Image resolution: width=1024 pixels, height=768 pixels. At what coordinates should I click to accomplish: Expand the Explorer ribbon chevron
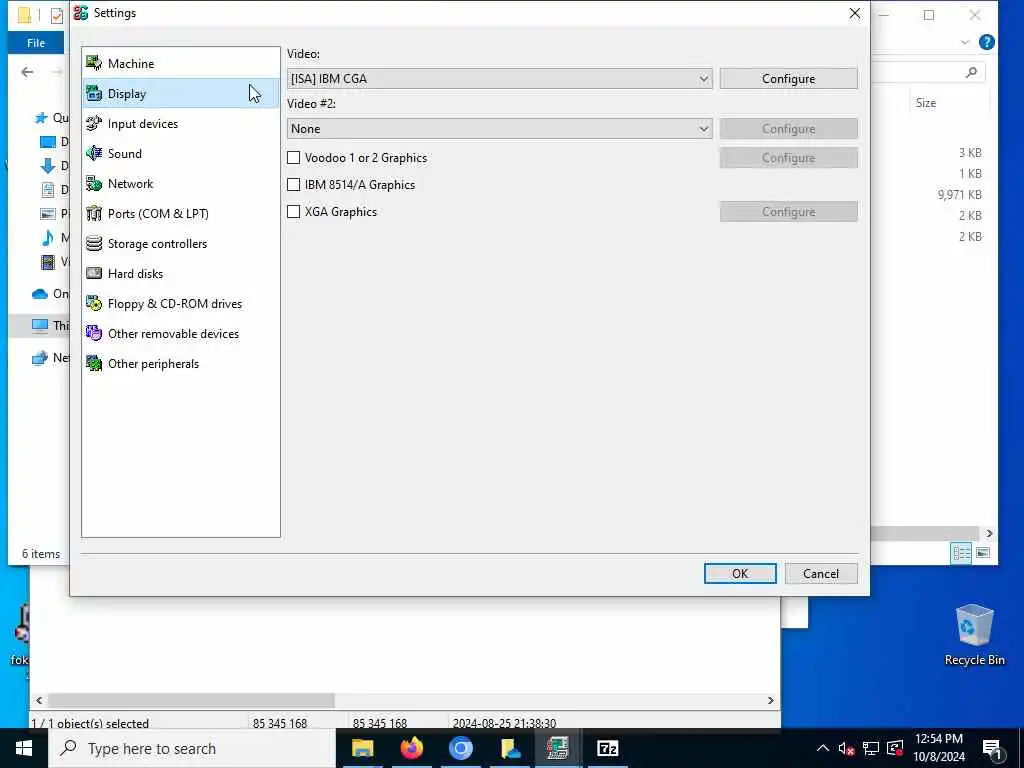(x=965, y=42)
